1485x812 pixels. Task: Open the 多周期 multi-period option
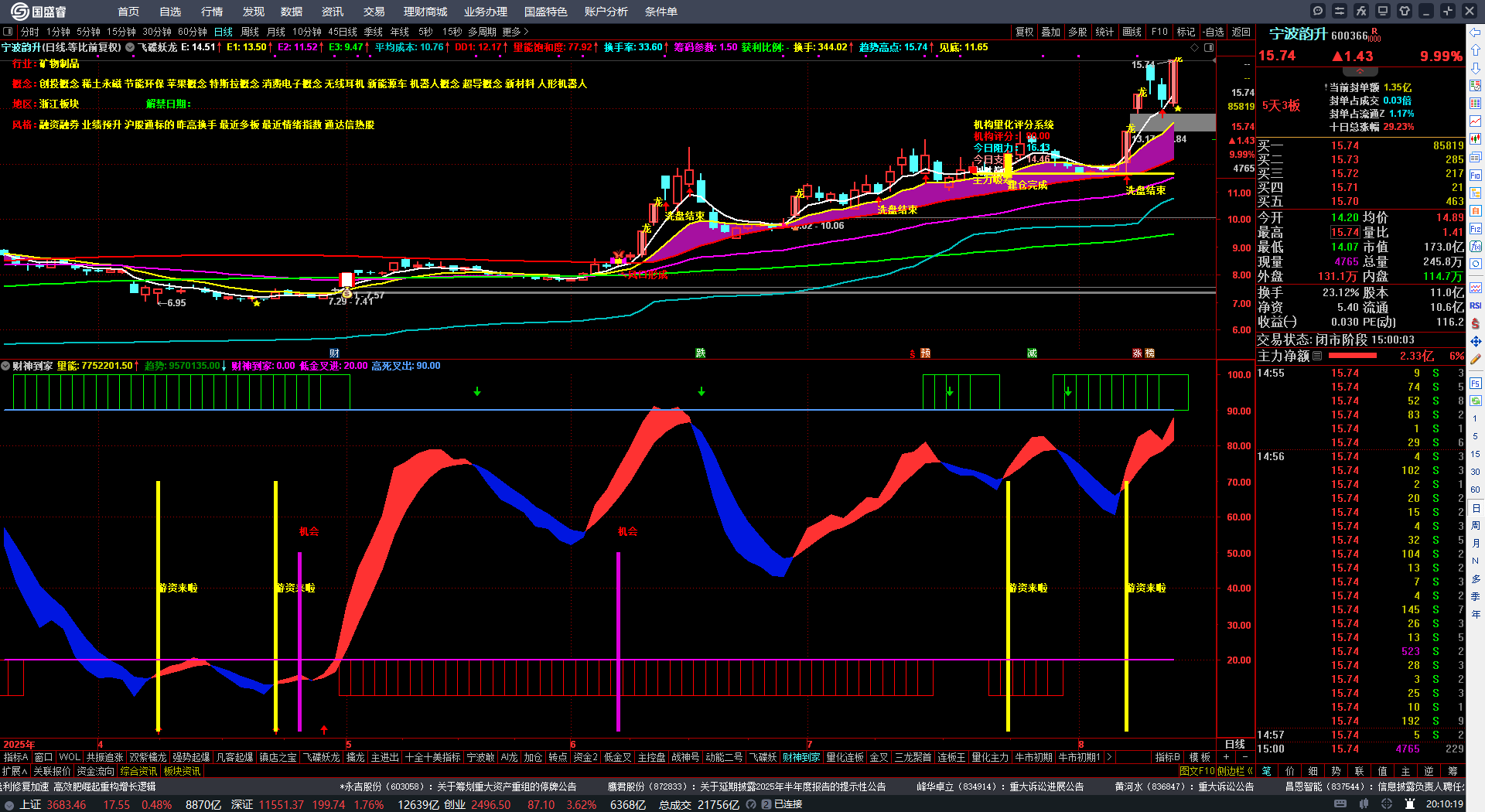click(x=482, y=32)
